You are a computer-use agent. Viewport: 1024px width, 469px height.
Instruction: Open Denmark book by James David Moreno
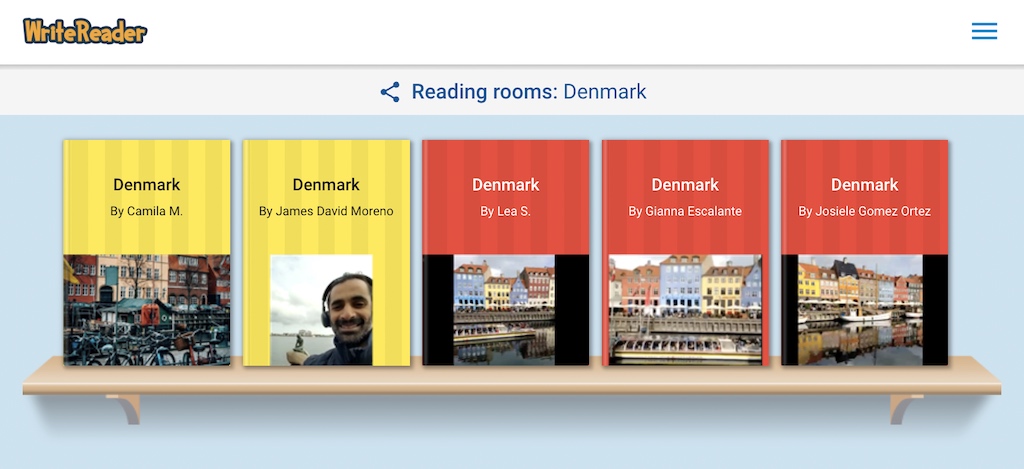point(327,253)
